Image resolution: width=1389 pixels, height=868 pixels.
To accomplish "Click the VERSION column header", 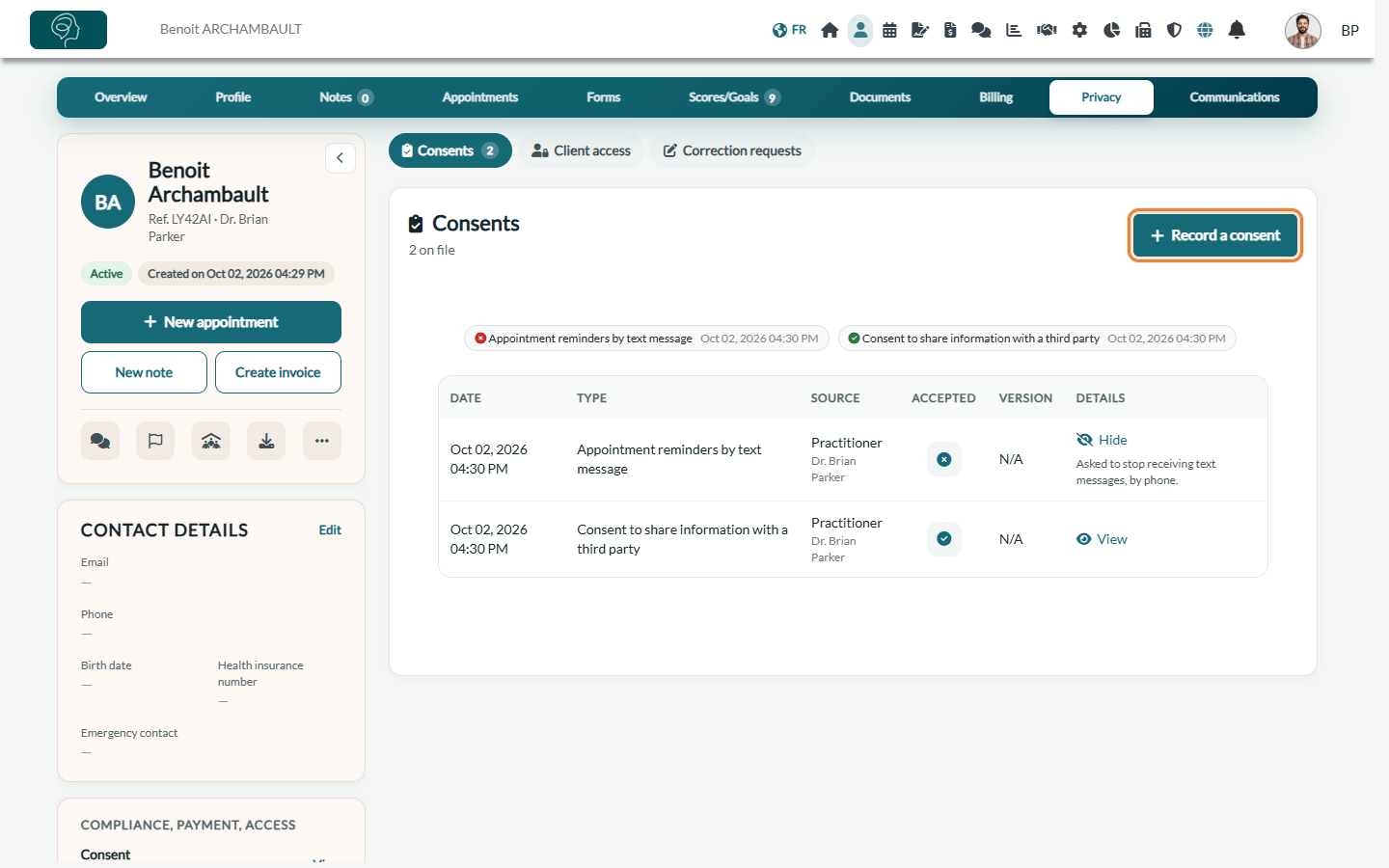I will [1025, 398].
